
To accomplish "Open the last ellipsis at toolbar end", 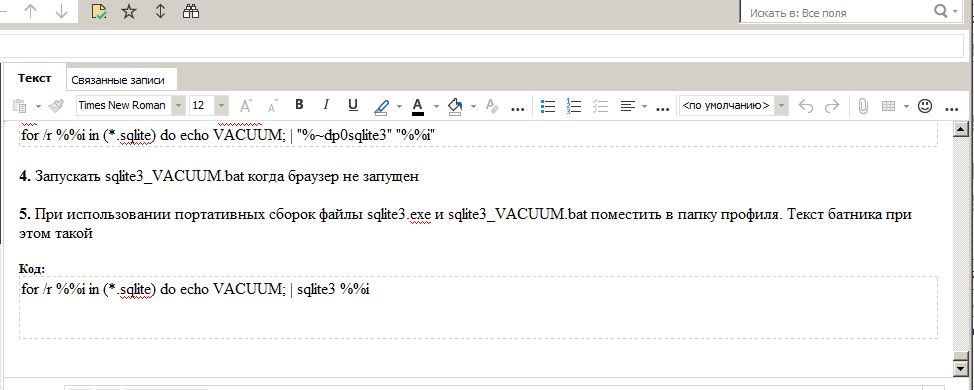I will coord(952,109).
